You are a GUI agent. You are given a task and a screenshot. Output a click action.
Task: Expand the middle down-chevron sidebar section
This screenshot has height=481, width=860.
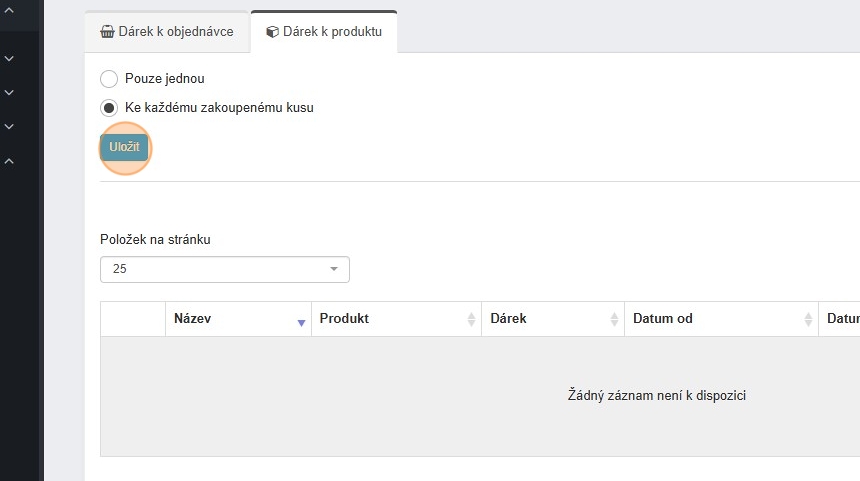(x=9, y=93)
